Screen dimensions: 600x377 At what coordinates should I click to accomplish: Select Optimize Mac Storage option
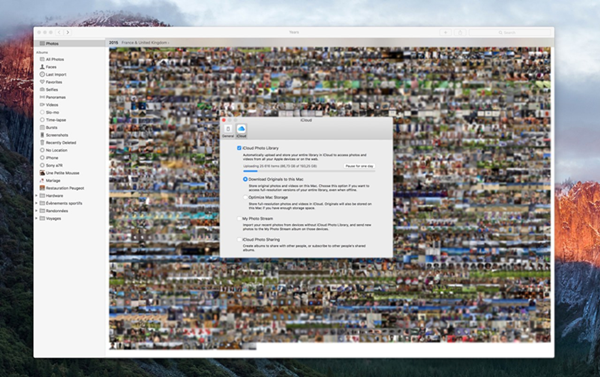(245, 197)
